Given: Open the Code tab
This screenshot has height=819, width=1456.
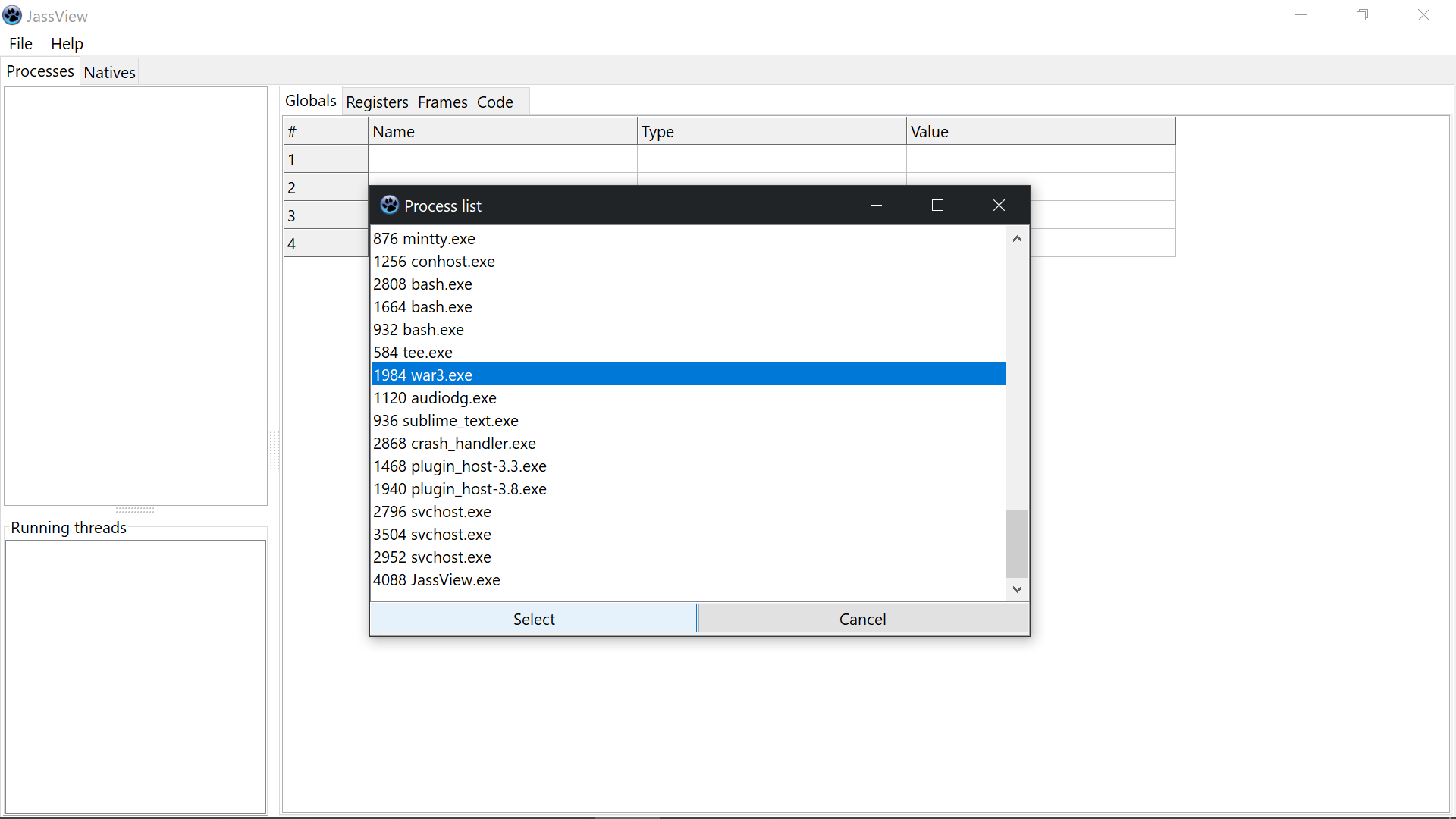Looking at the screenshot, I should (x=494, y=102).
